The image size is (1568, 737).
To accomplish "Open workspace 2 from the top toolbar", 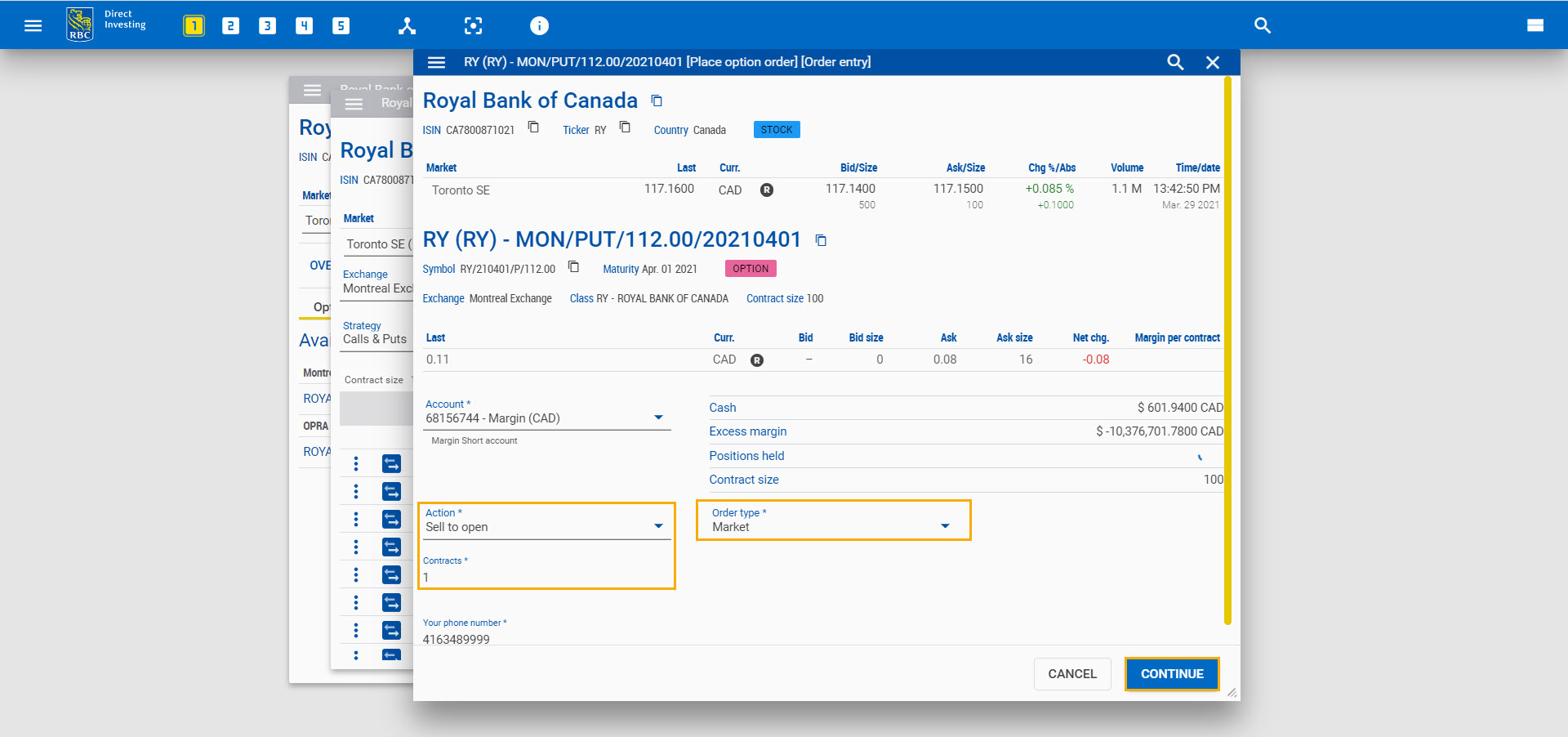I will [x=230, y=25].
